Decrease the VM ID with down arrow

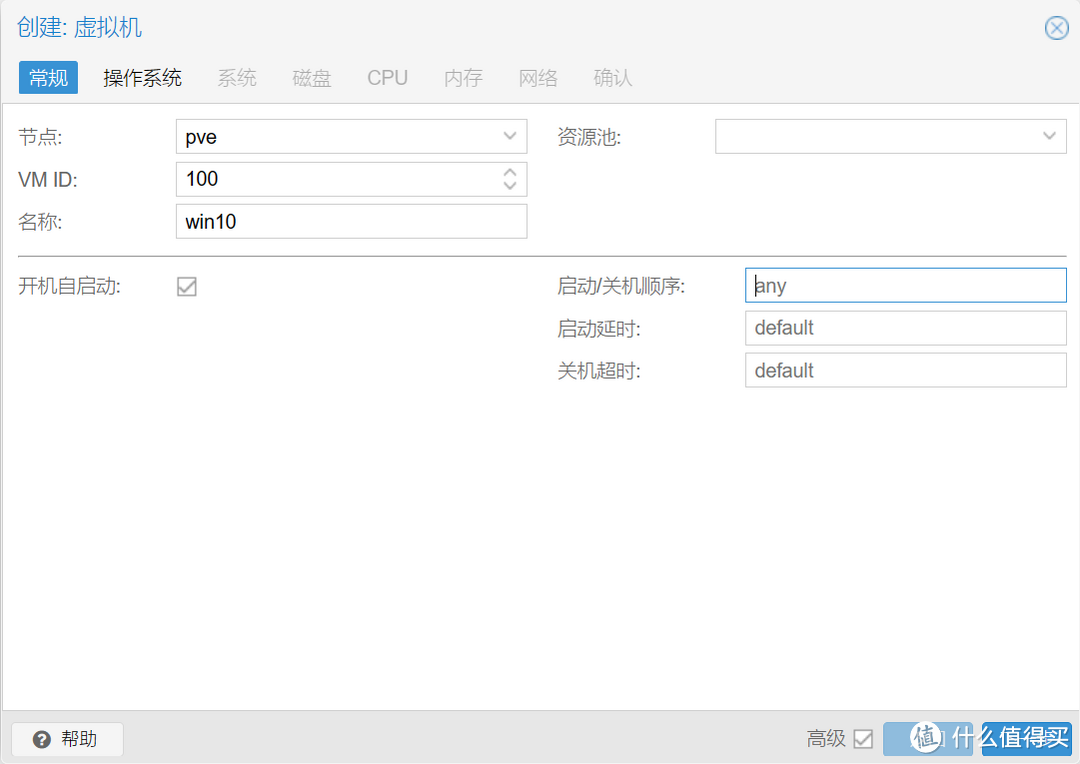510,185
